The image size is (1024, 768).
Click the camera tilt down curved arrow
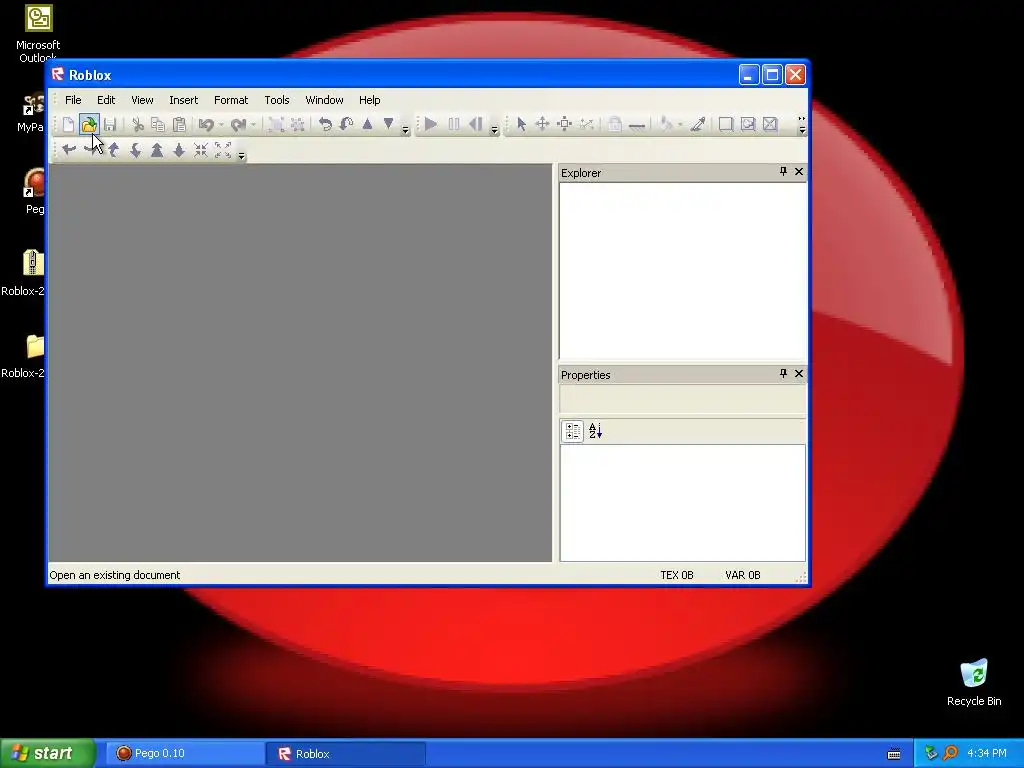[135, 150]
